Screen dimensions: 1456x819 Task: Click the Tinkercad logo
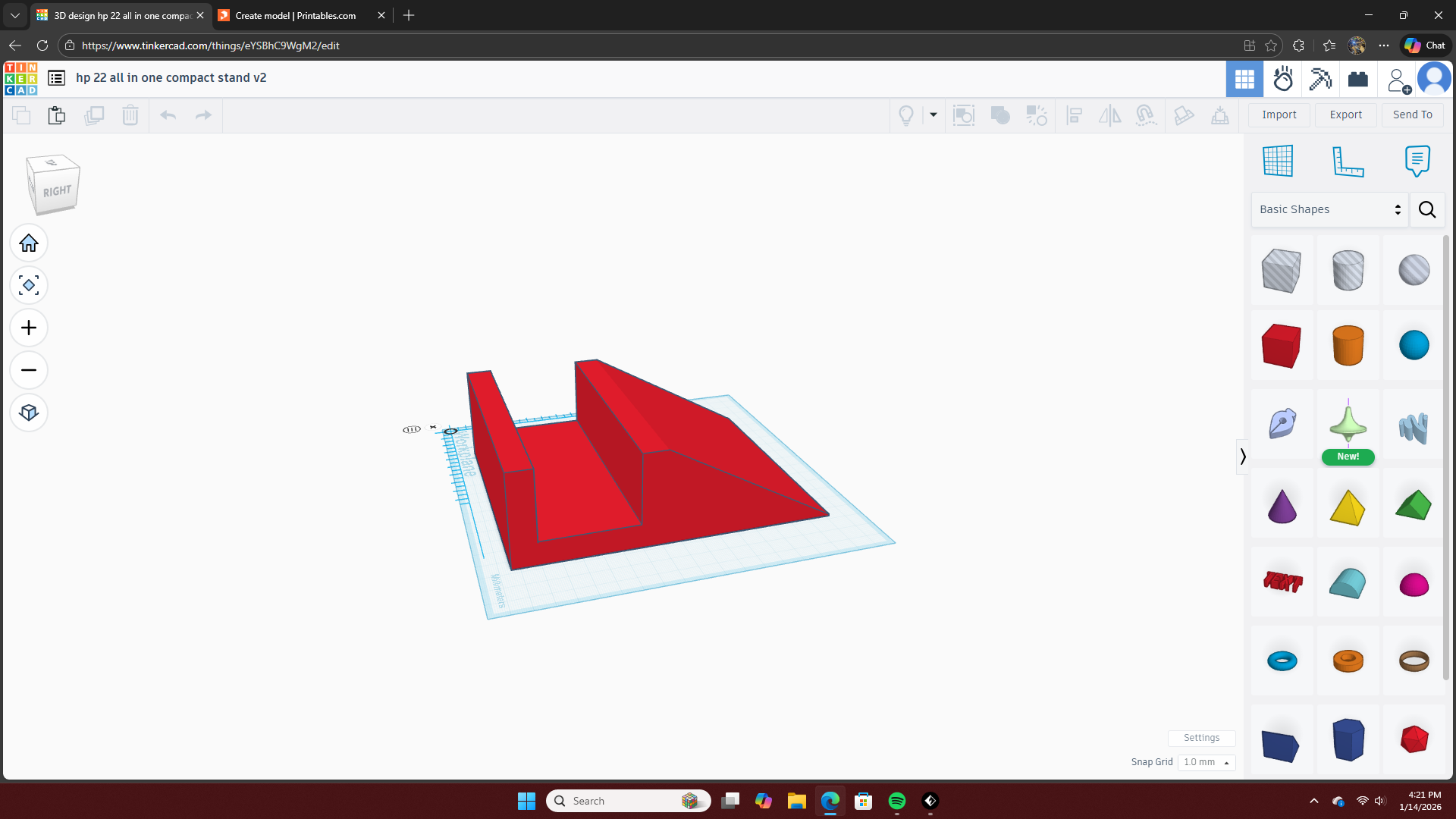click(21, 79)
